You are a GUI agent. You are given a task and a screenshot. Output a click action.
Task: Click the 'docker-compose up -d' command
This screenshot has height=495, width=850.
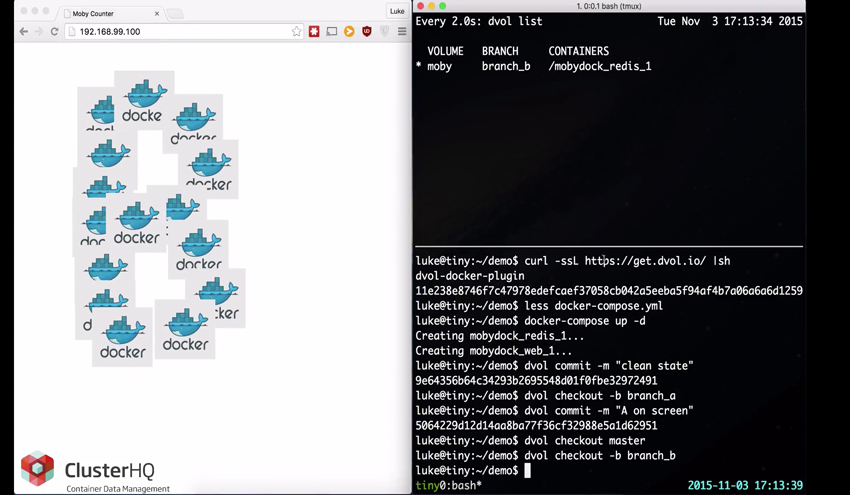point(584,320)
